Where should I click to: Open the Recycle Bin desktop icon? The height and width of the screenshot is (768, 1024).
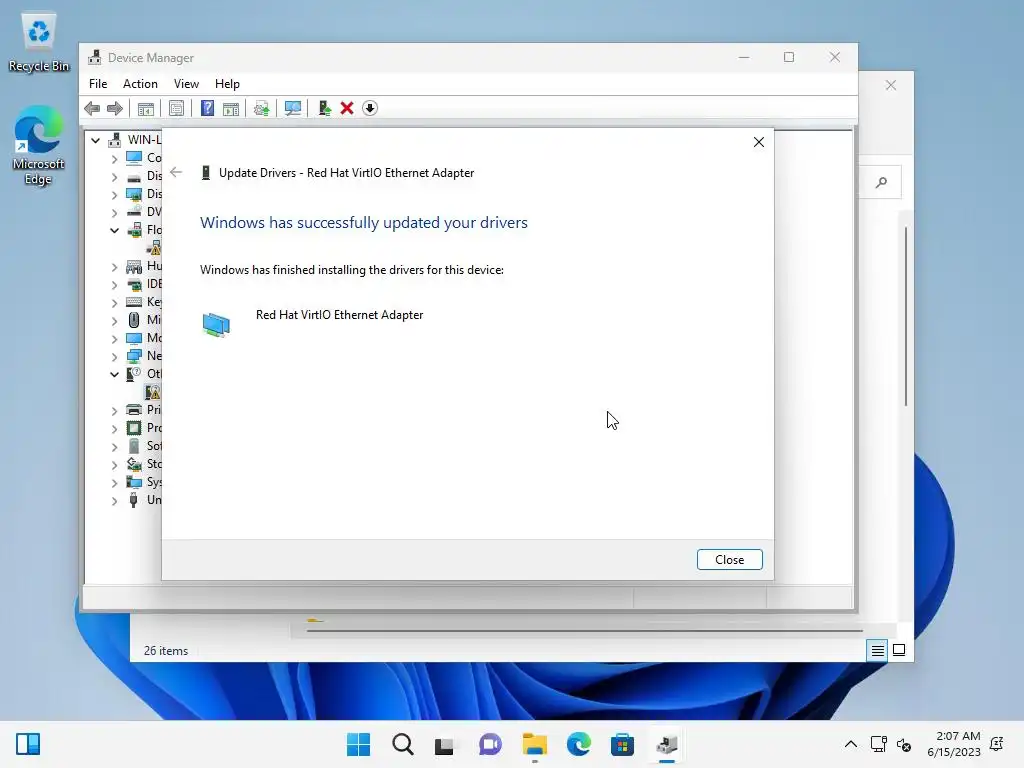click(x=39, y=42)
